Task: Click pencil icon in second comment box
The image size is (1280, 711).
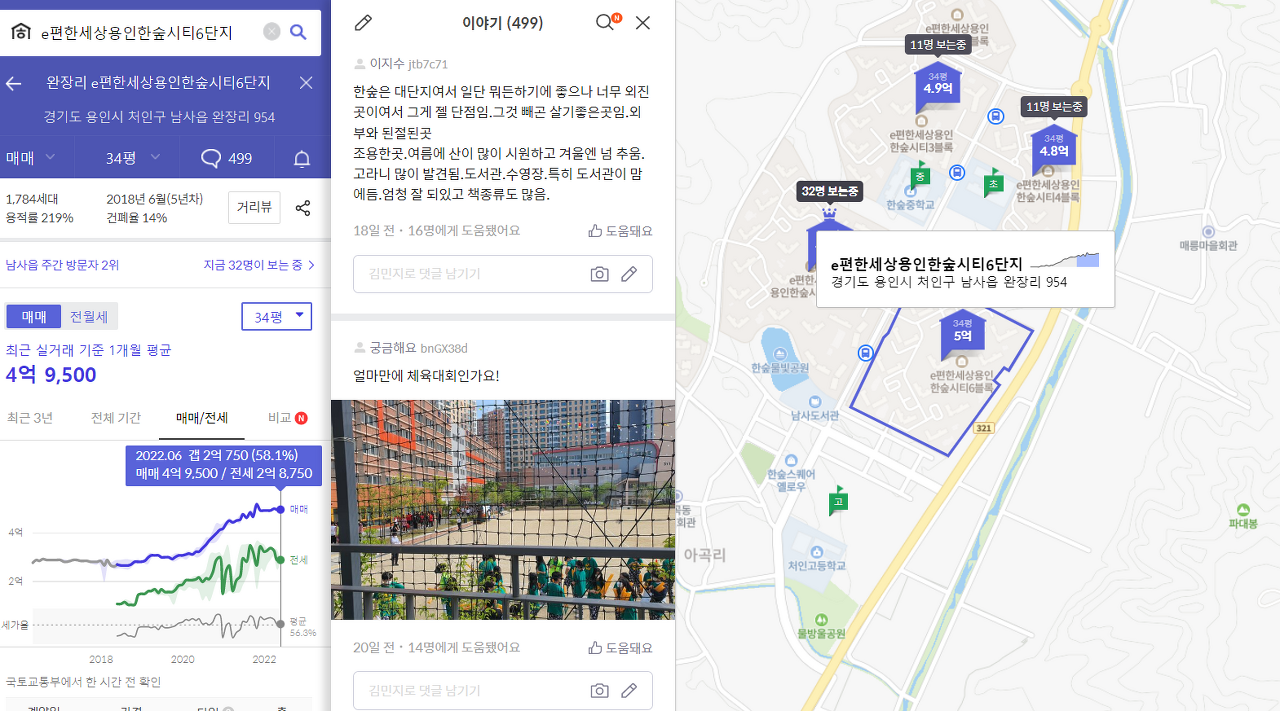Action: click(629, 690)
